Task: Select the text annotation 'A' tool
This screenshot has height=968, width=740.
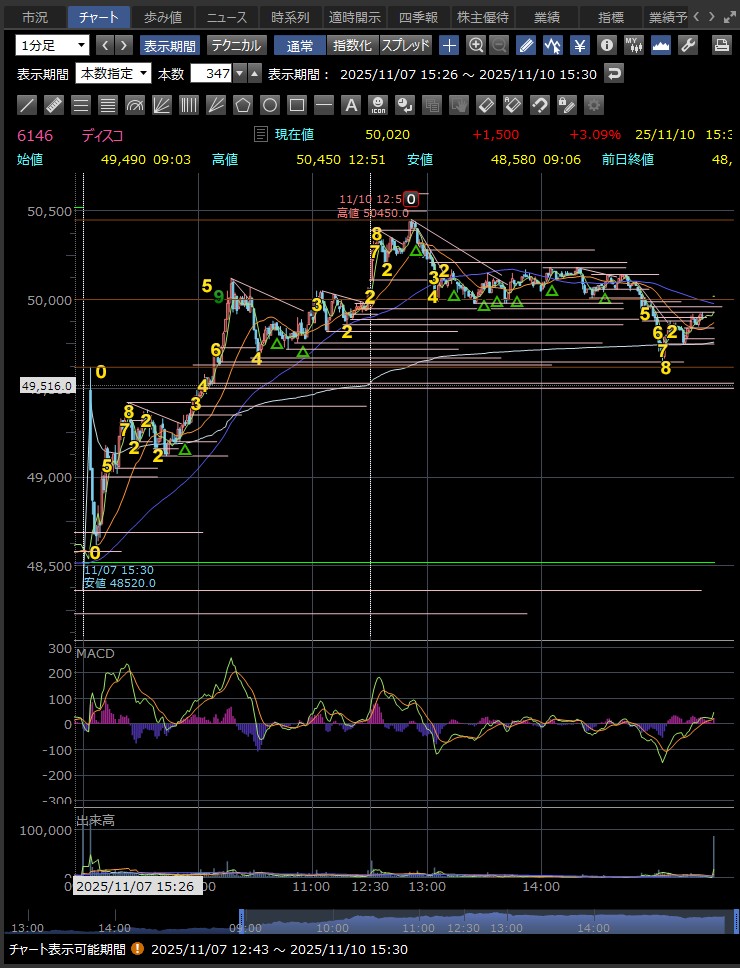Action: click(351, 105)
